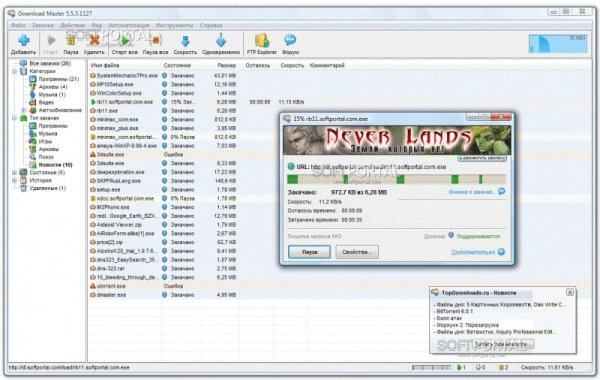Select the Видео category
Viewport: 600px width, 380px height.
tap(46, 102)
